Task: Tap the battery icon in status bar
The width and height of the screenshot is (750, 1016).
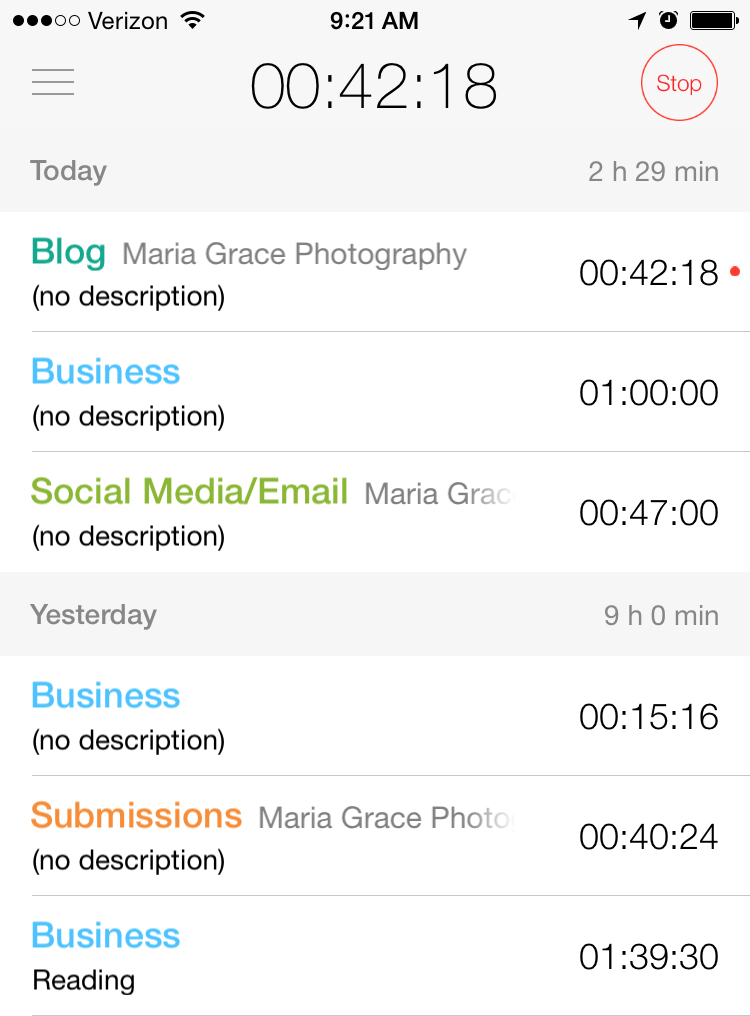Action: click(714, 21)
